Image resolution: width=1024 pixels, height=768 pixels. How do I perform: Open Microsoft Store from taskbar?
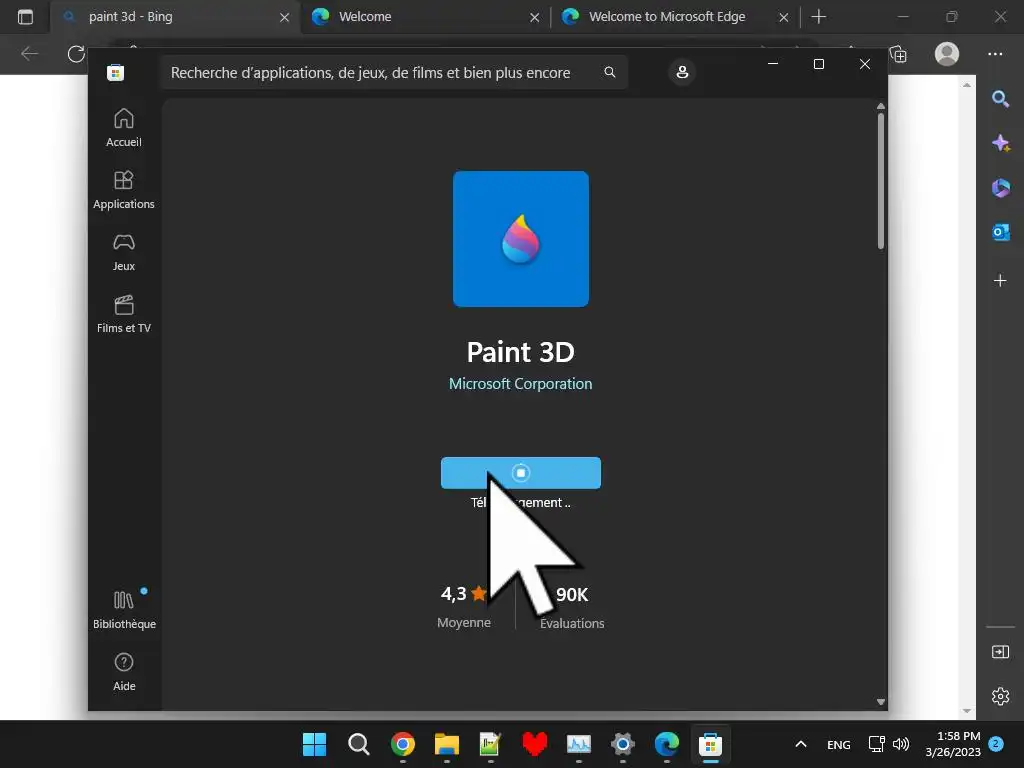coord(711,744)
